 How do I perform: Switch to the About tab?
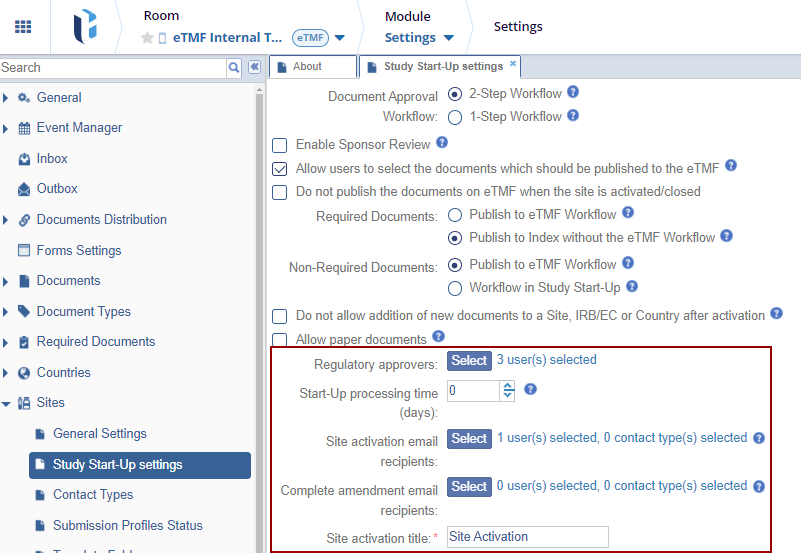click(308, 67)
